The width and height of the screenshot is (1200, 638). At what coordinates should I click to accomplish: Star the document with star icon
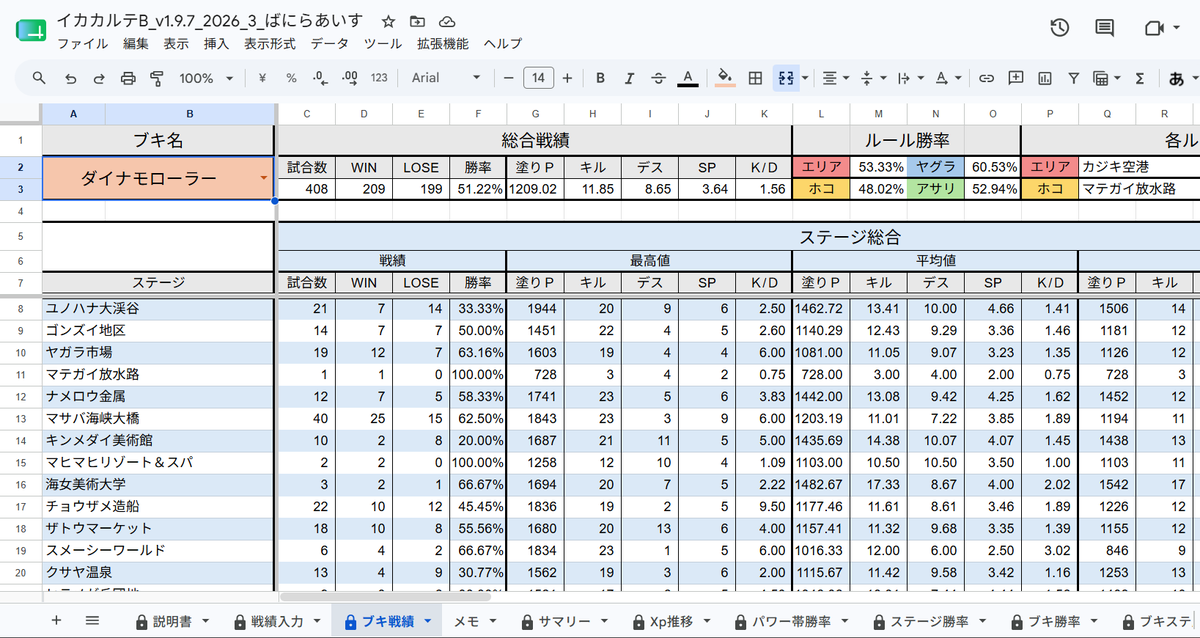click(388, 21)
